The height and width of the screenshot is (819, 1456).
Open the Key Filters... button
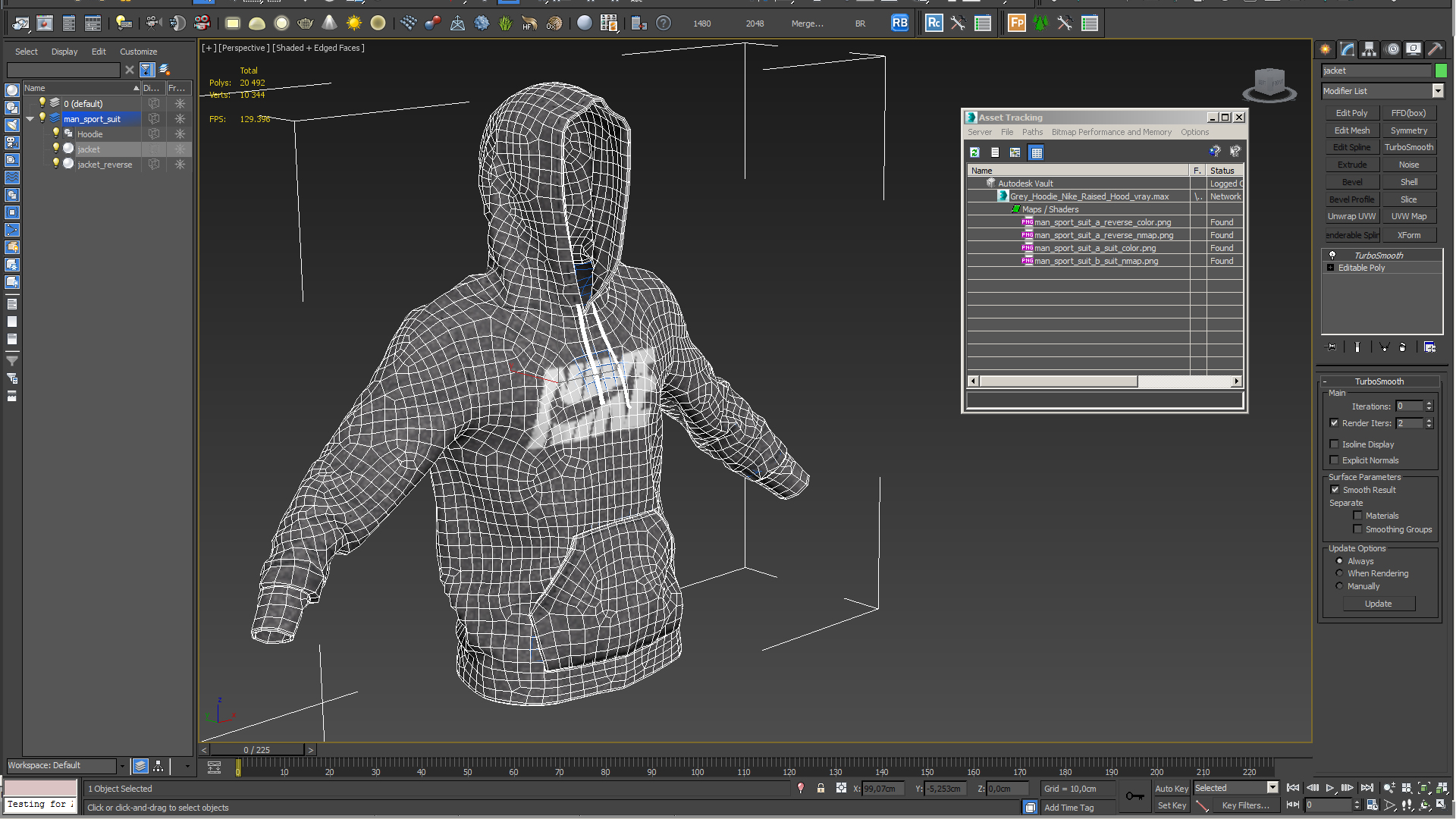pos(1245,805)
